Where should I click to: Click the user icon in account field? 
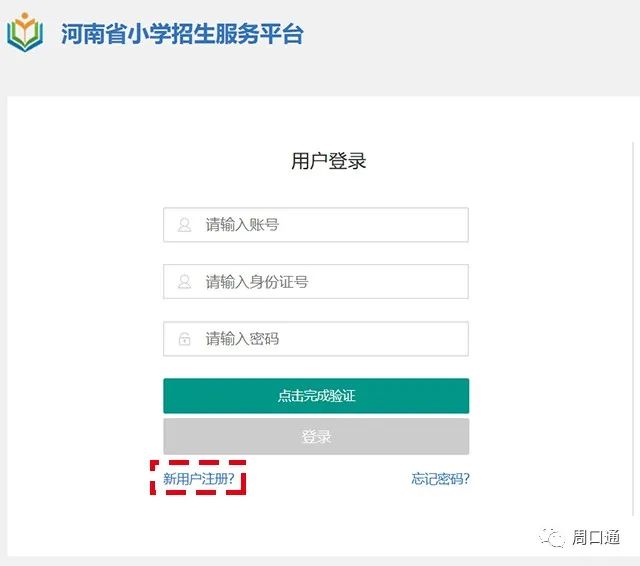click(x=185, y=225)
